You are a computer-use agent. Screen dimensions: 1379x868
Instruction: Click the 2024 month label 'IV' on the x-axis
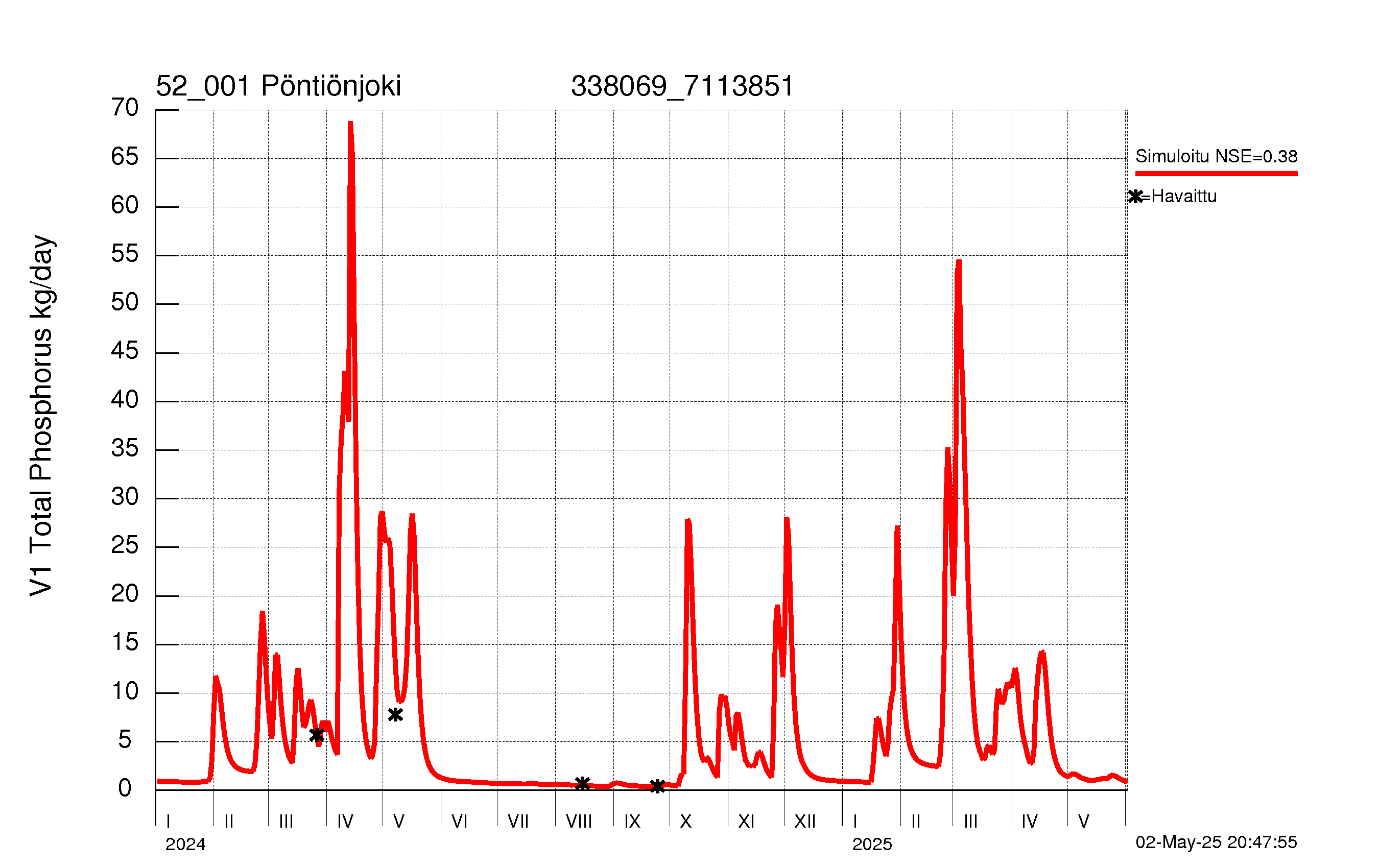pyautogui.click(x=345, y=822)
